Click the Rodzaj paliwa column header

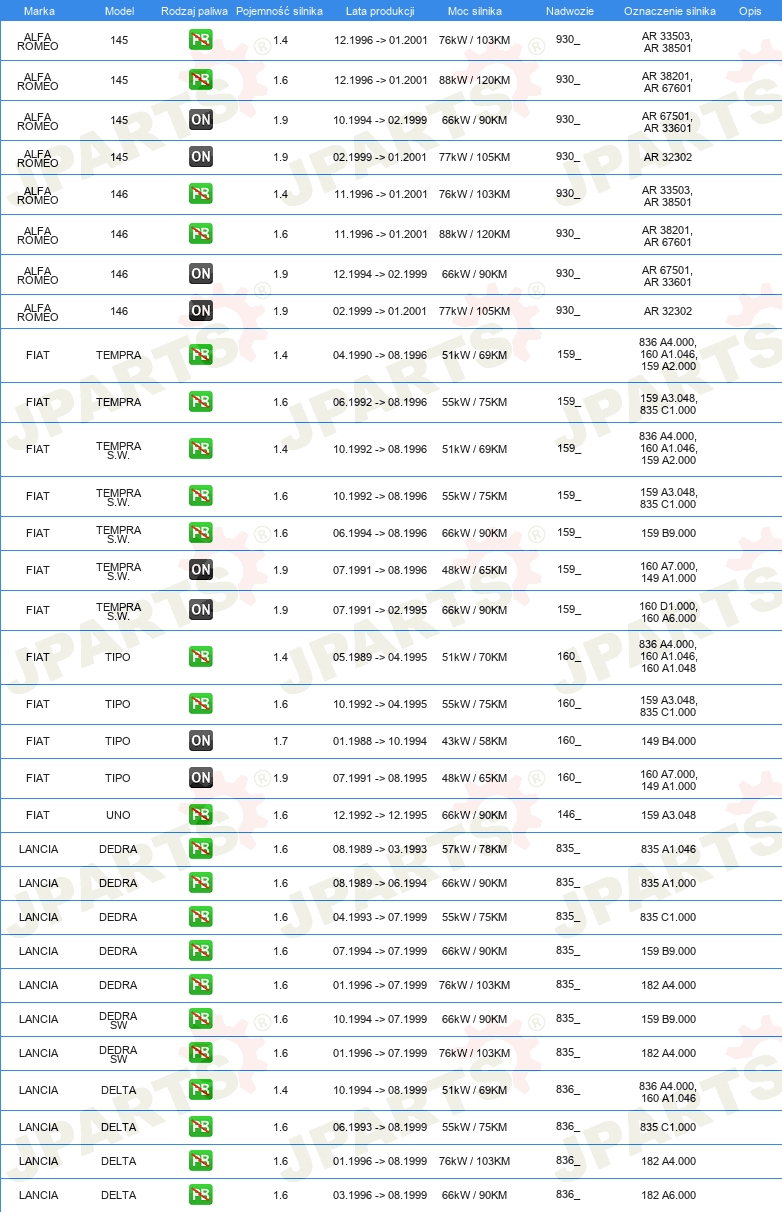tap(194, 10)
